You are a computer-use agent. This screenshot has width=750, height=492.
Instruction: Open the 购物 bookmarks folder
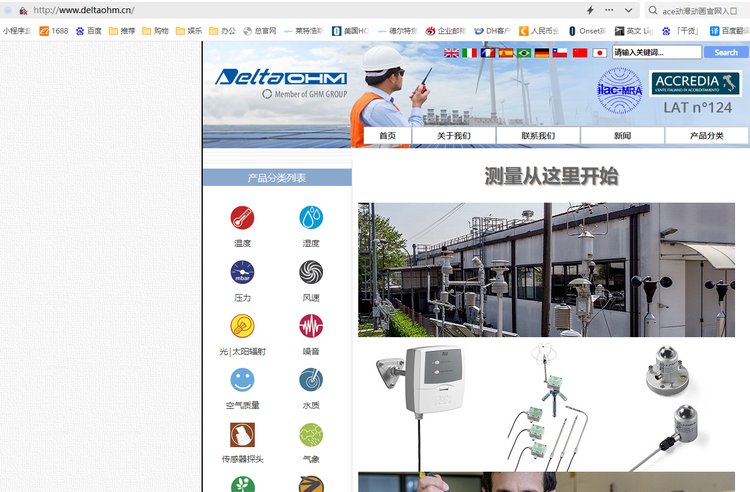(x=154, y=31)
